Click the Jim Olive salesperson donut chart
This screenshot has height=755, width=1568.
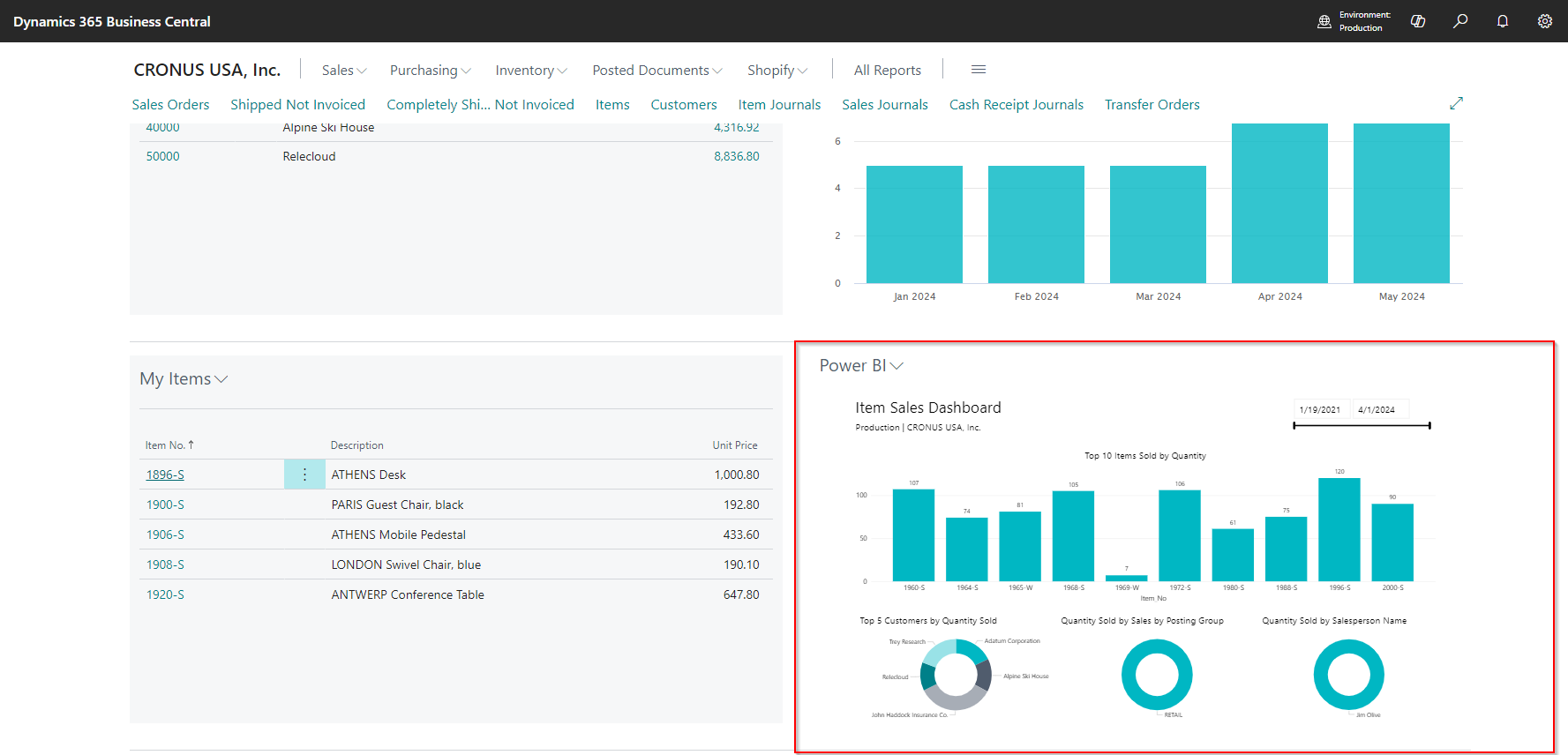(x=1349, y=675)
